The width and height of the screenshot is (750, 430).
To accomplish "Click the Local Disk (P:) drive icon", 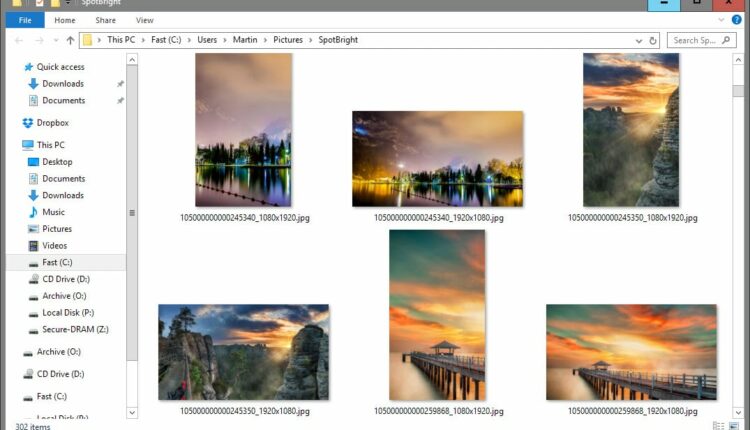I will tap(33, 314).
